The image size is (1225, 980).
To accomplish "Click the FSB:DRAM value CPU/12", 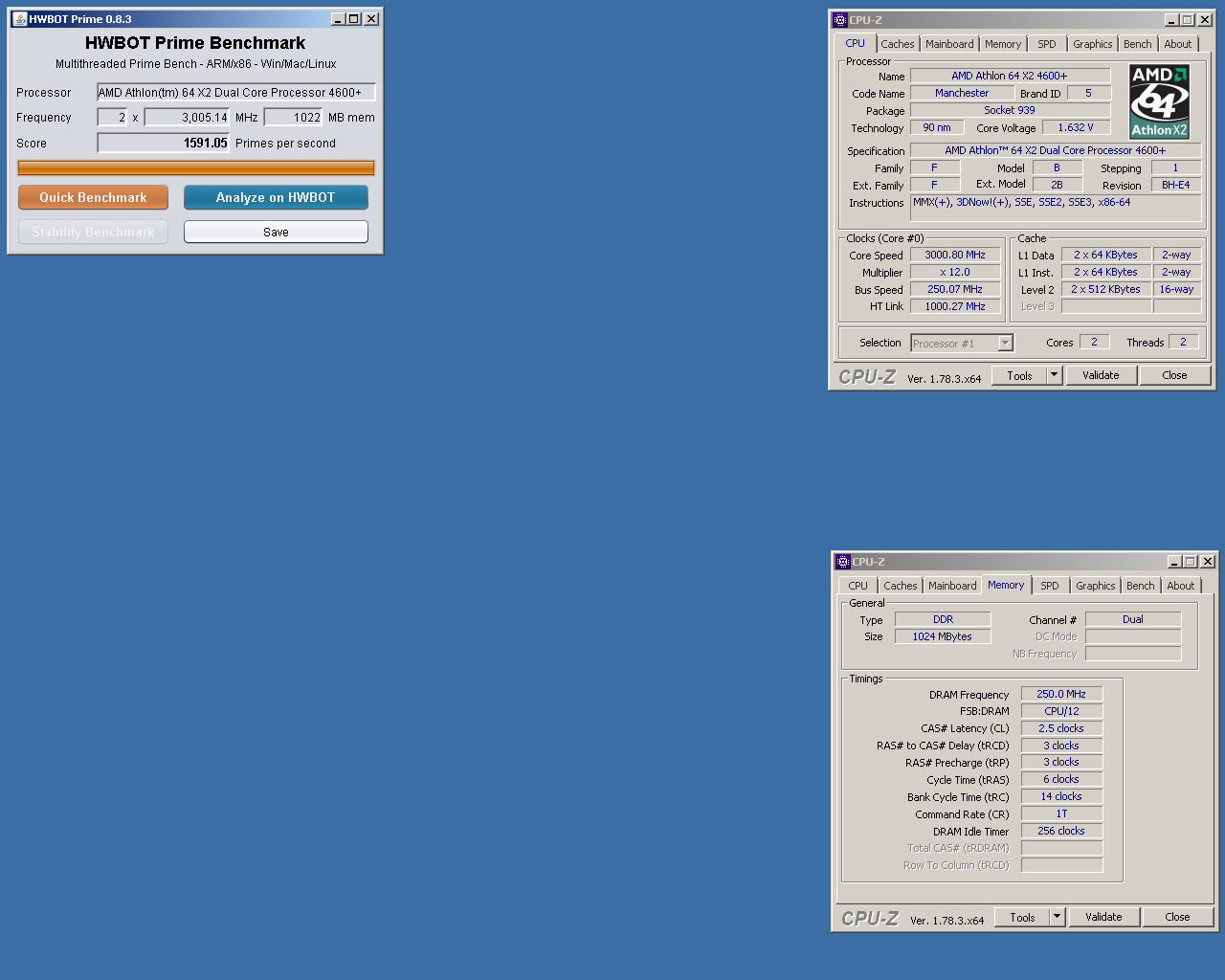I will (1061, 711).
